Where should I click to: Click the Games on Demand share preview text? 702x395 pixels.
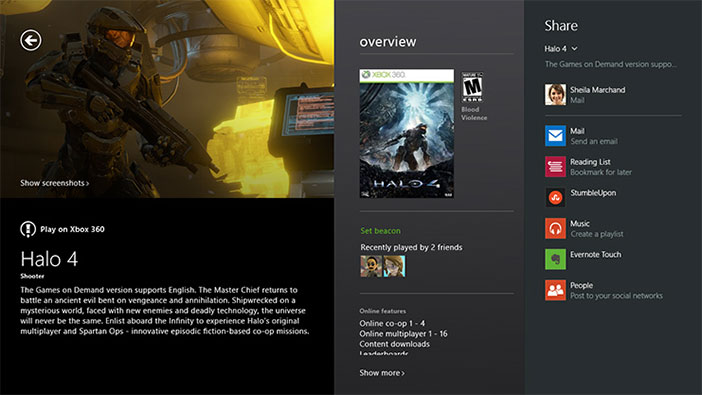611,64
